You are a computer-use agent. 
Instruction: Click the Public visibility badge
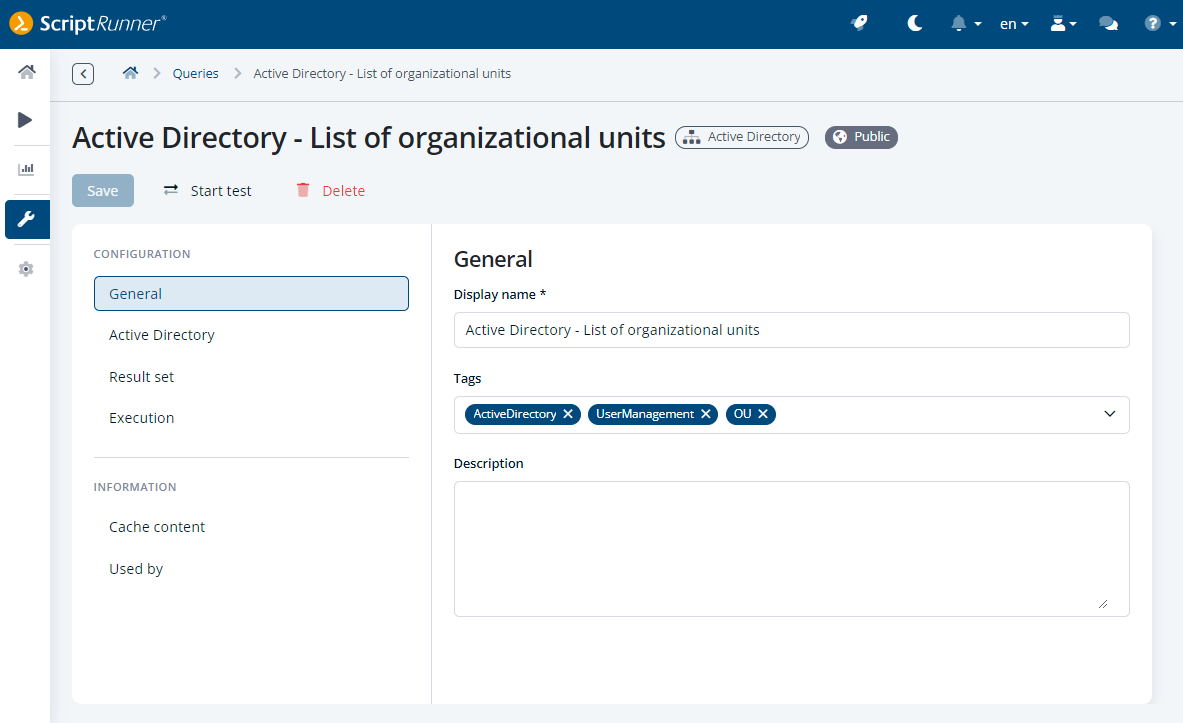(x=861, y=137)
